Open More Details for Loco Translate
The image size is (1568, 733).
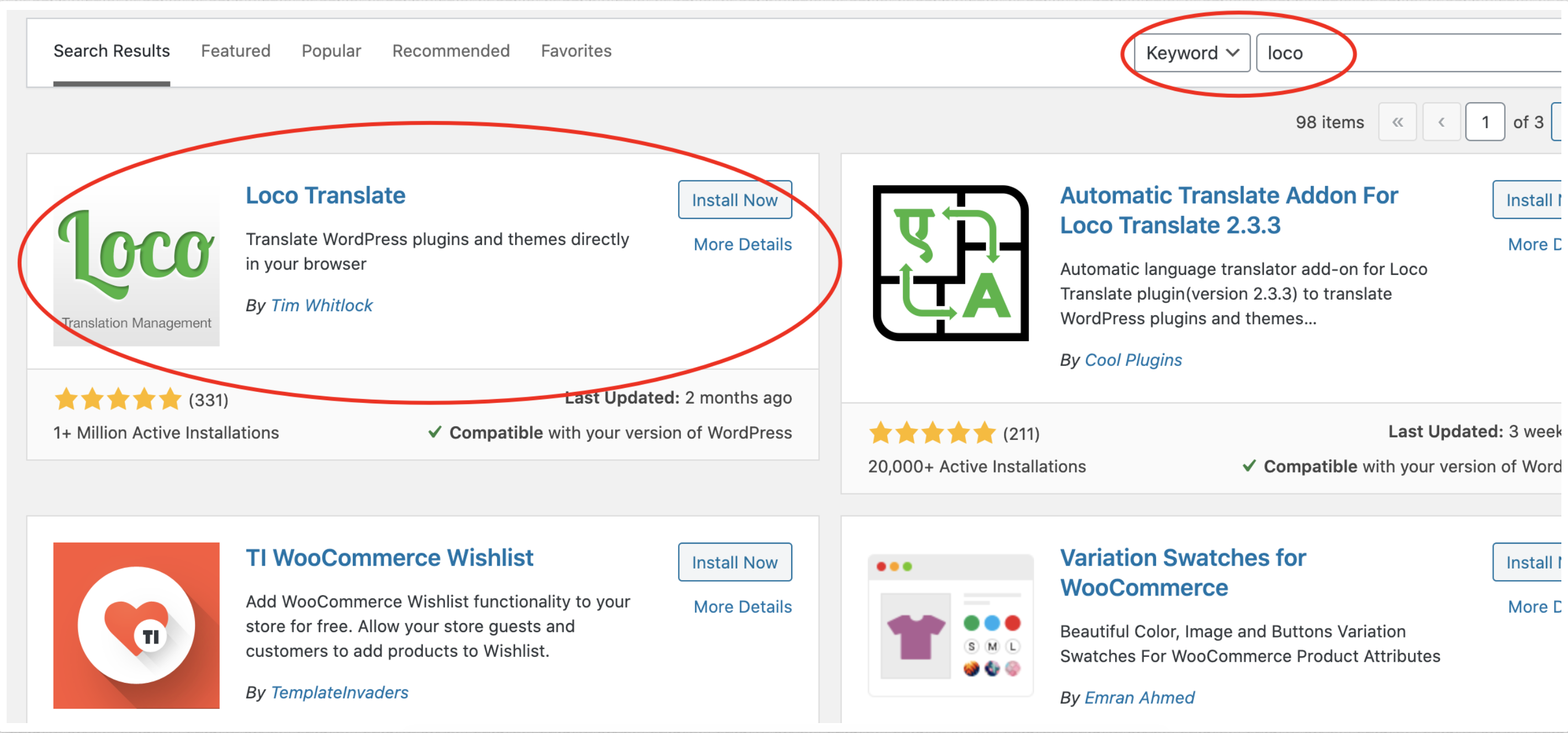coord(743,245)
